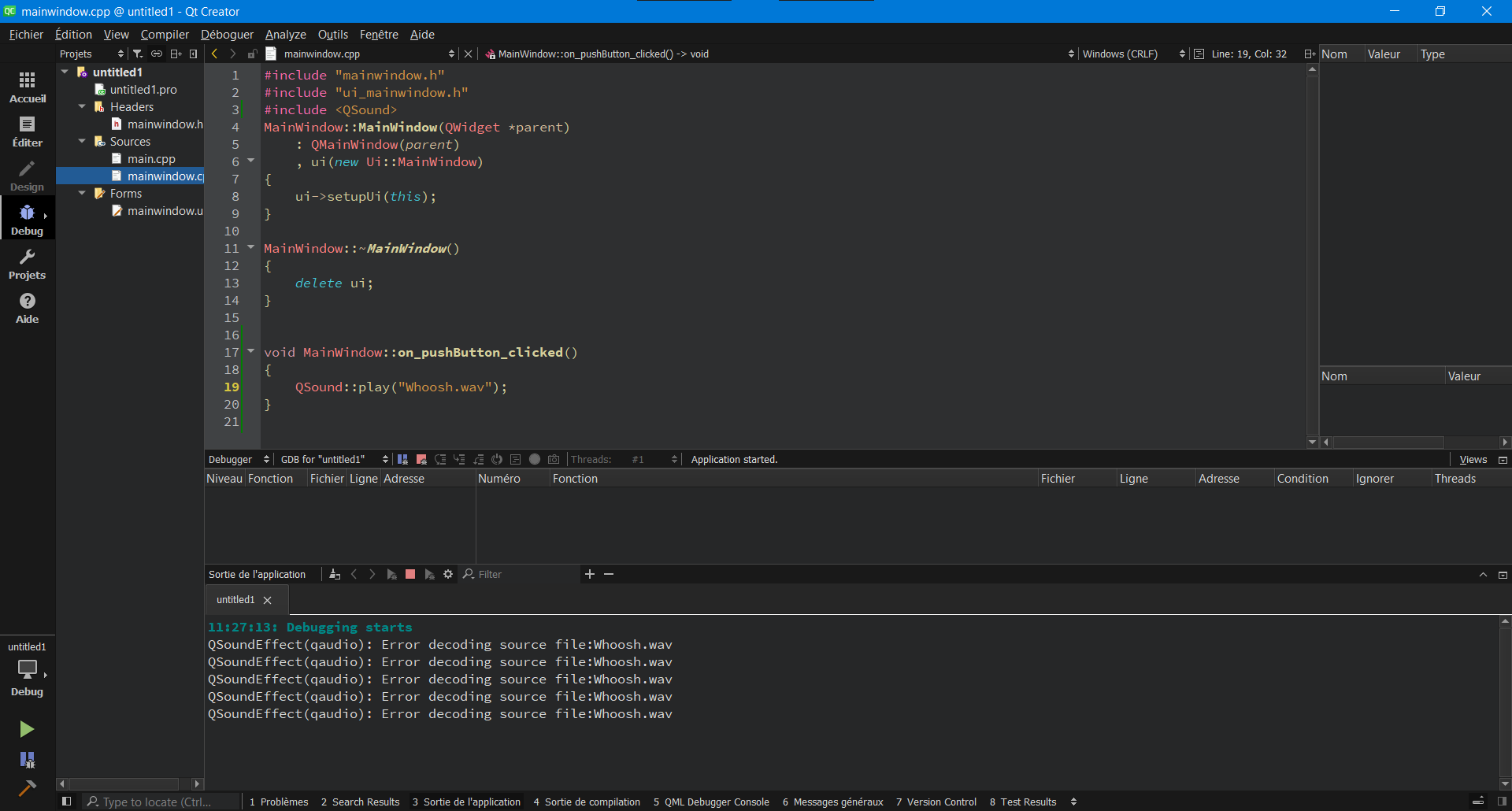Image resolution: width=1512 pixels, height=811 pixels.
Task: Take a snapshot with the camera icon
Action: point(554,459)
